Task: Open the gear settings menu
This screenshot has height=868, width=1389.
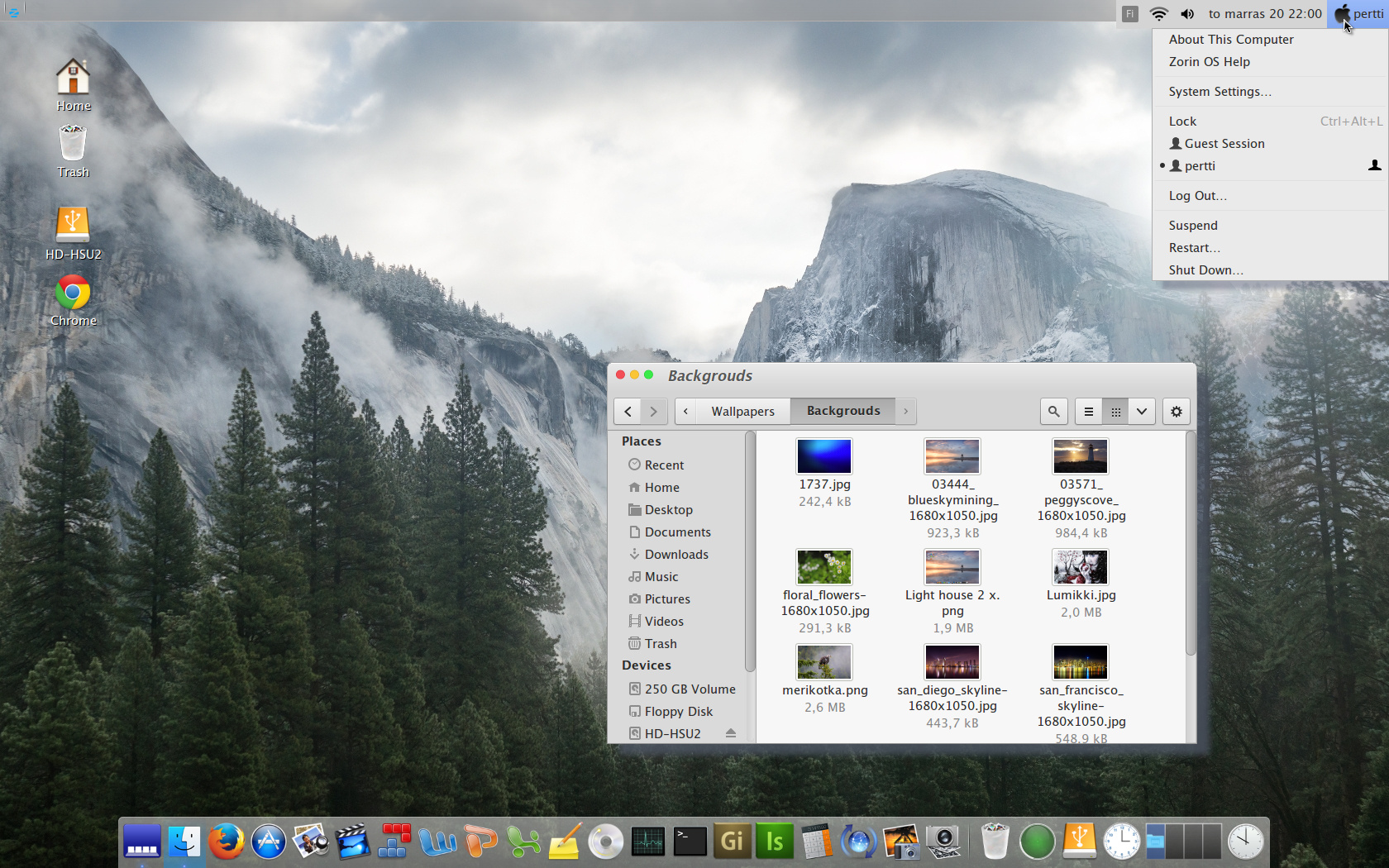Action: click(1177, 412)
